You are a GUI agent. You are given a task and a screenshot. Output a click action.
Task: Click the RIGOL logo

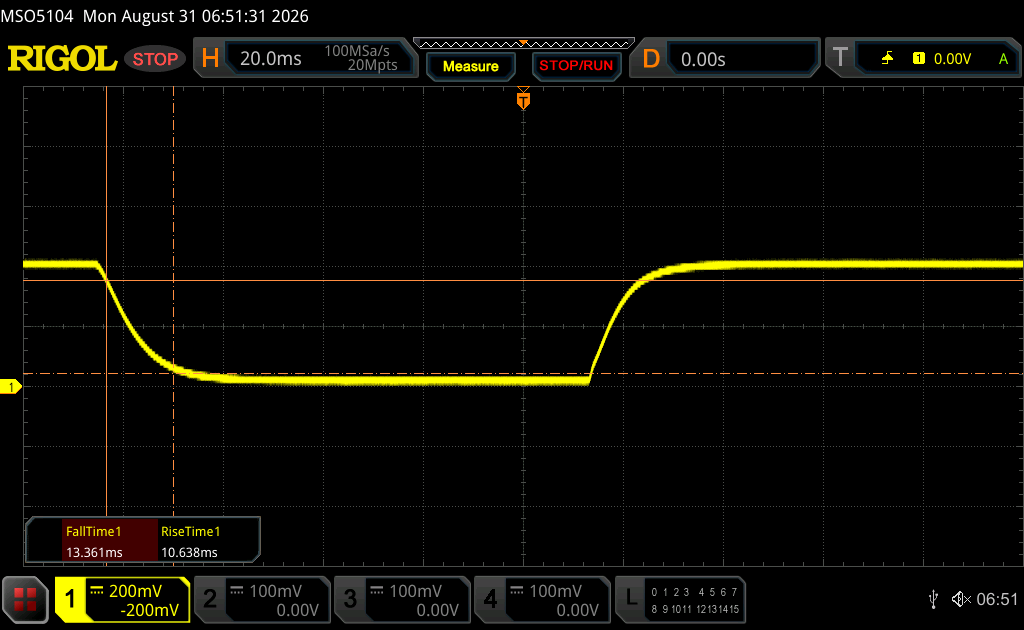[62, 59]
